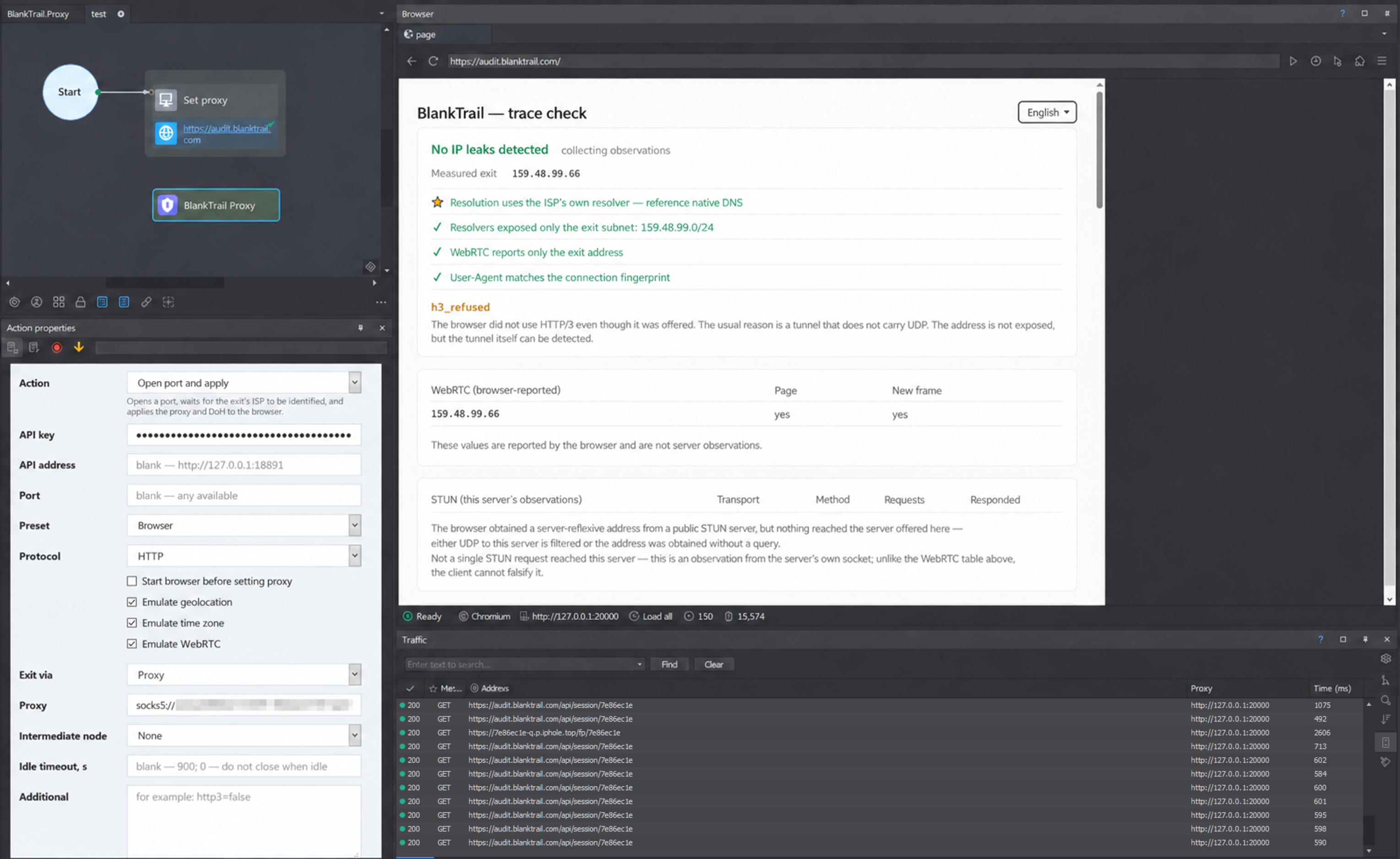Image resolution: width=1400 pixels, height=859 pixels.
Task: Click the browser hamburger menu icon
Action: [1382, 61]
